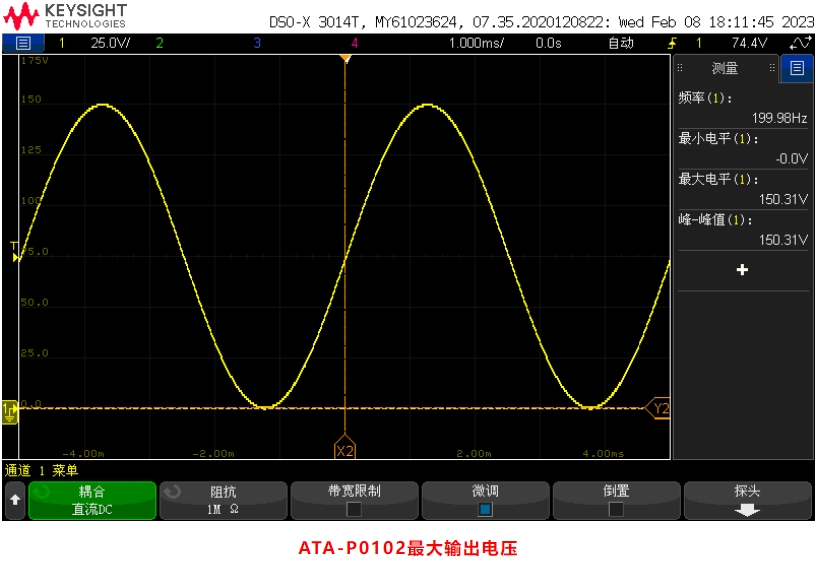Click the trigger time reference triangle at top
This screenshot has height=563, width=815.
click(x=345, y=59)
